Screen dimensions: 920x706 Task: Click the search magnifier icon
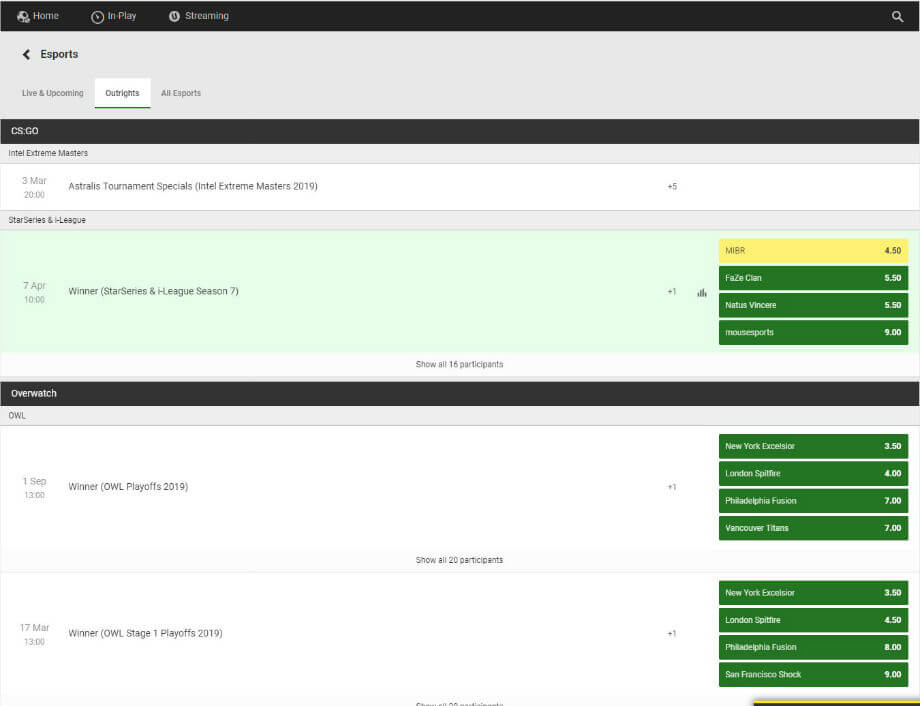click(897, 17)
